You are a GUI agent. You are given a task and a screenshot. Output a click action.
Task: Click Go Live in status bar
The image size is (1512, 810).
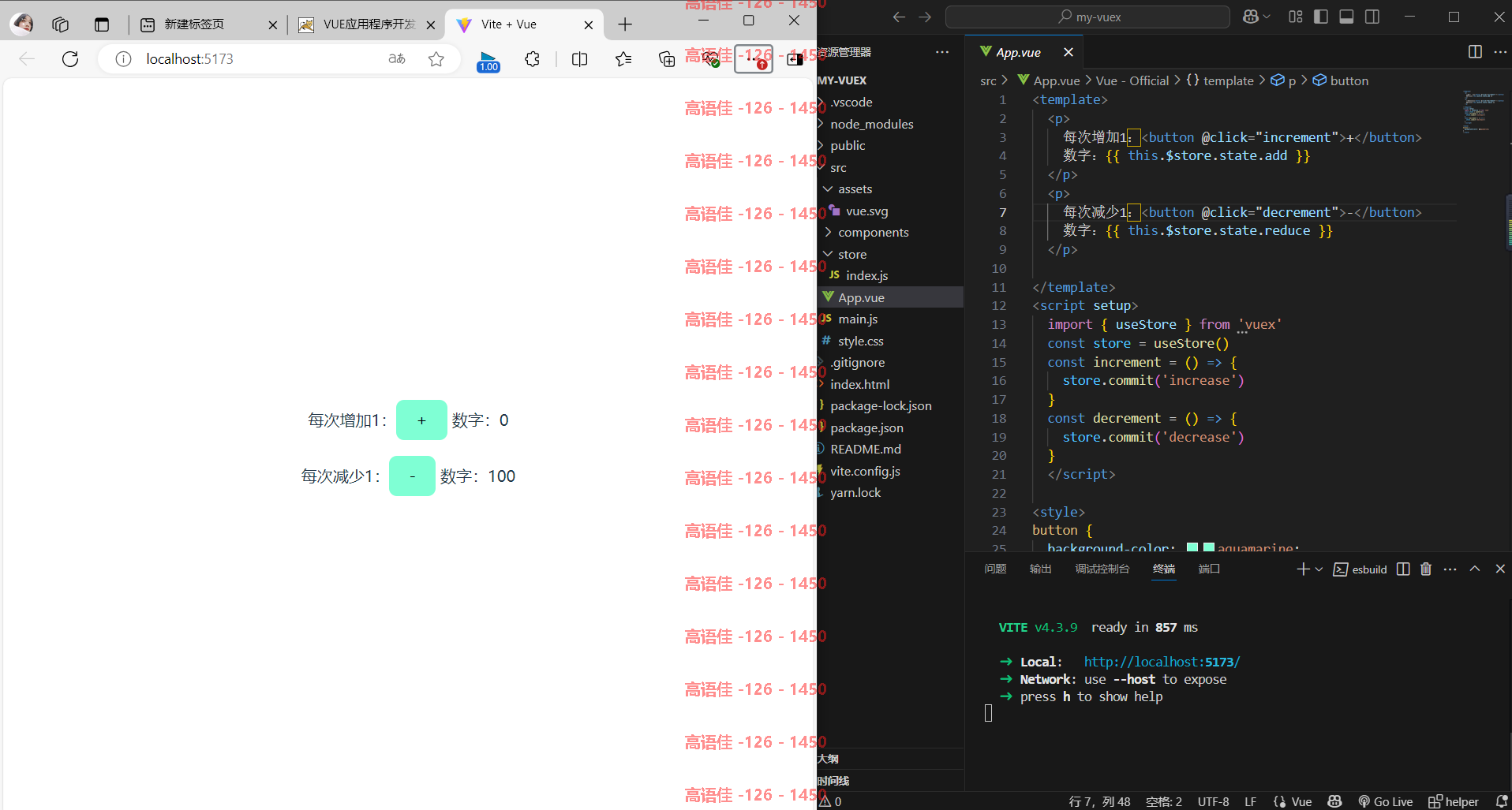[x=1385, y=801]
